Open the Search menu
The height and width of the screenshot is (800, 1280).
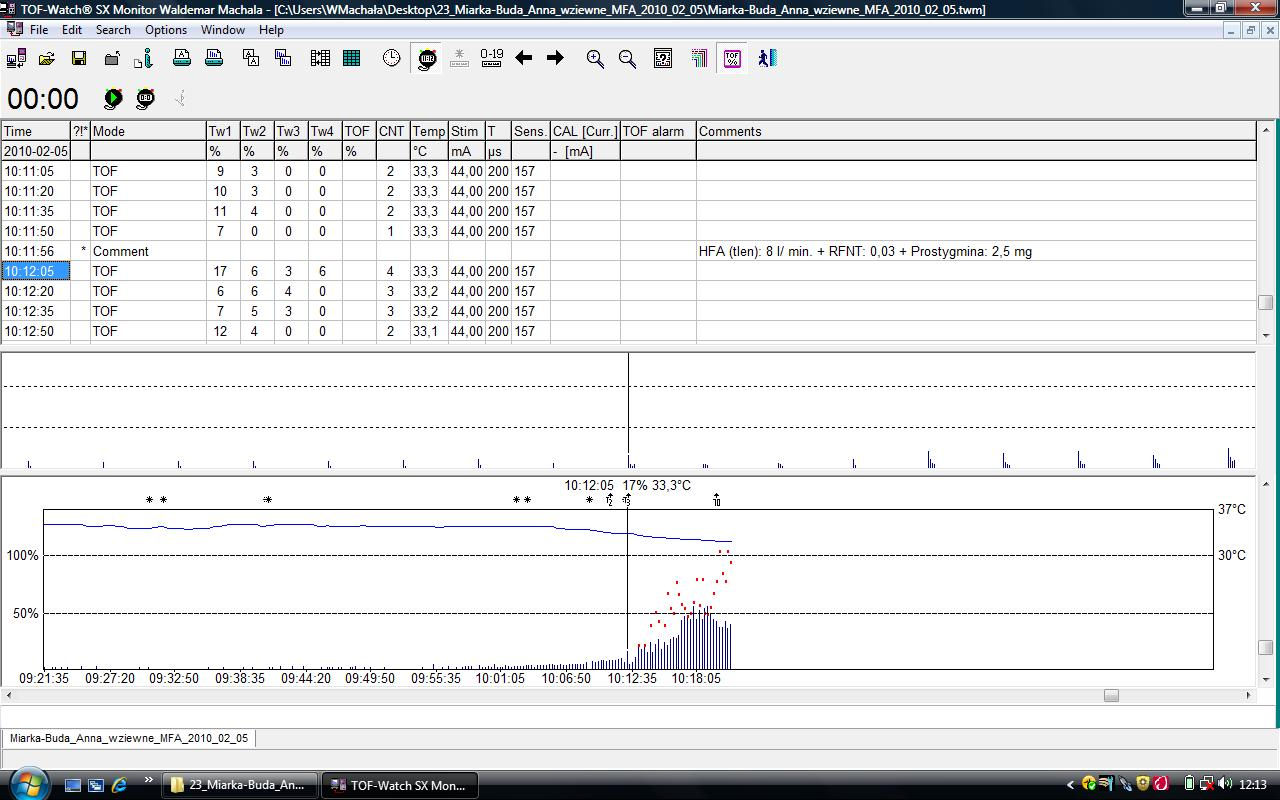[x=113, y=30]
